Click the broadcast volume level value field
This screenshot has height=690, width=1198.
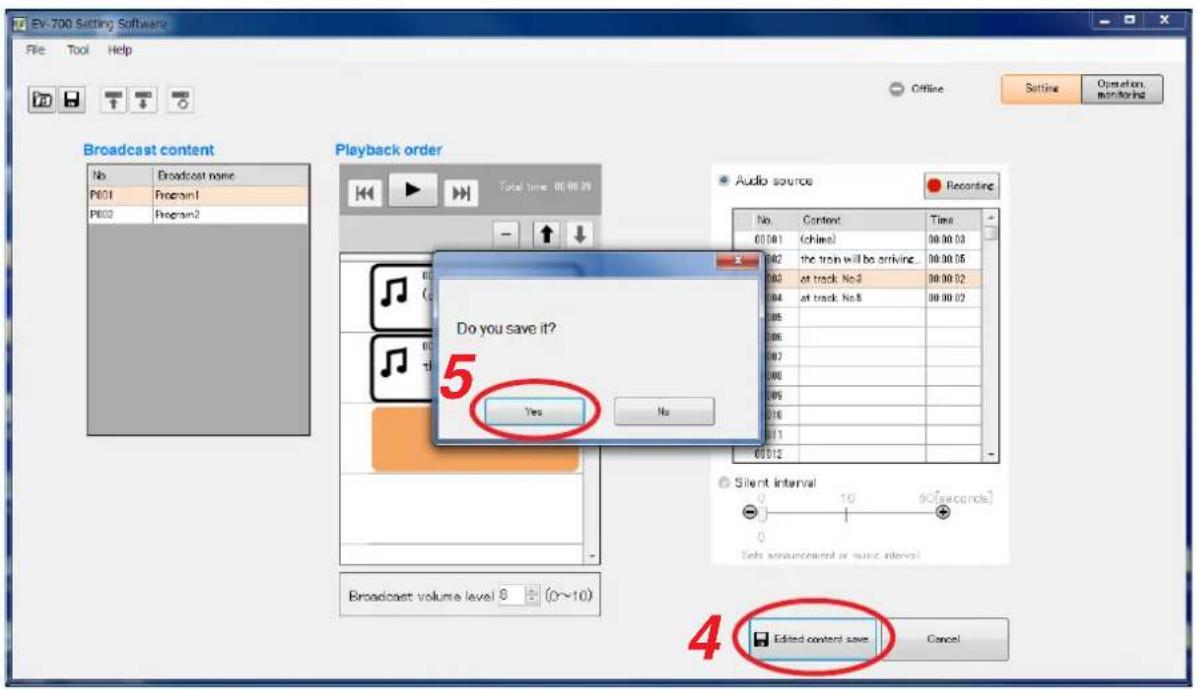pyautogui.click(x=512, y=594)
